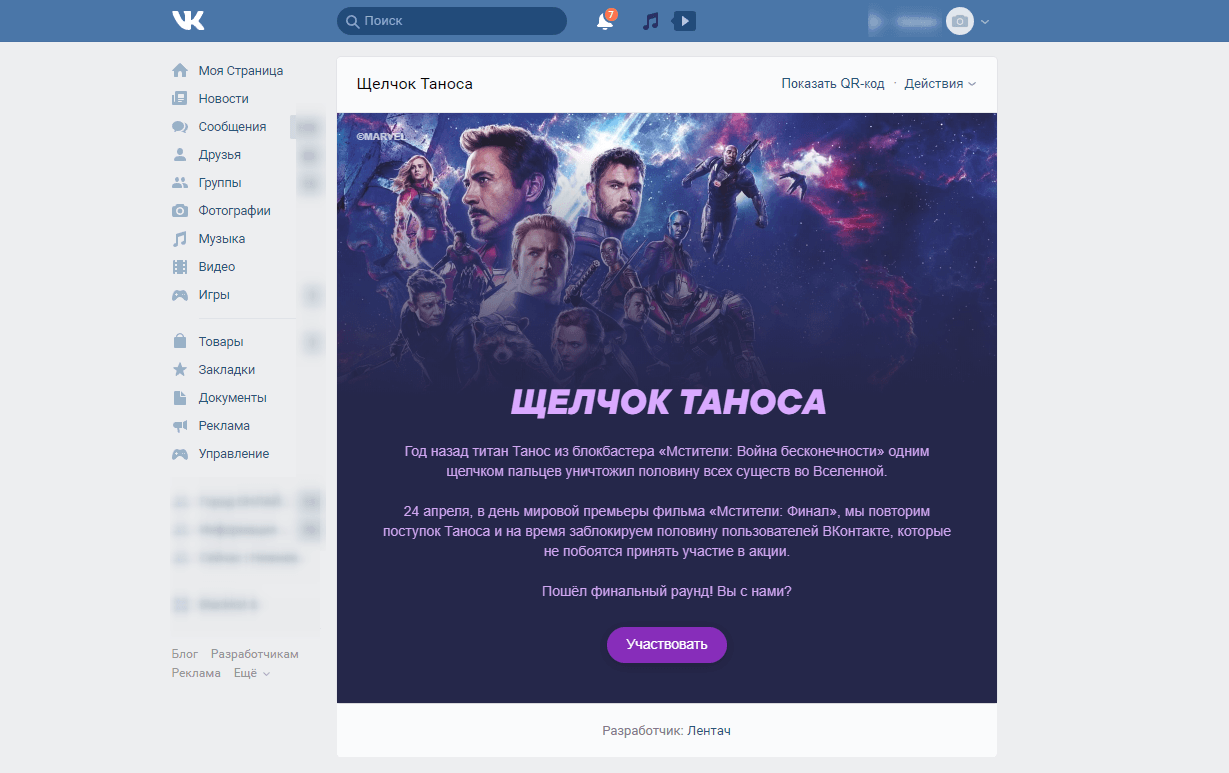
Task: Open the Реклама footer link
Action: (x=196, y=673)
